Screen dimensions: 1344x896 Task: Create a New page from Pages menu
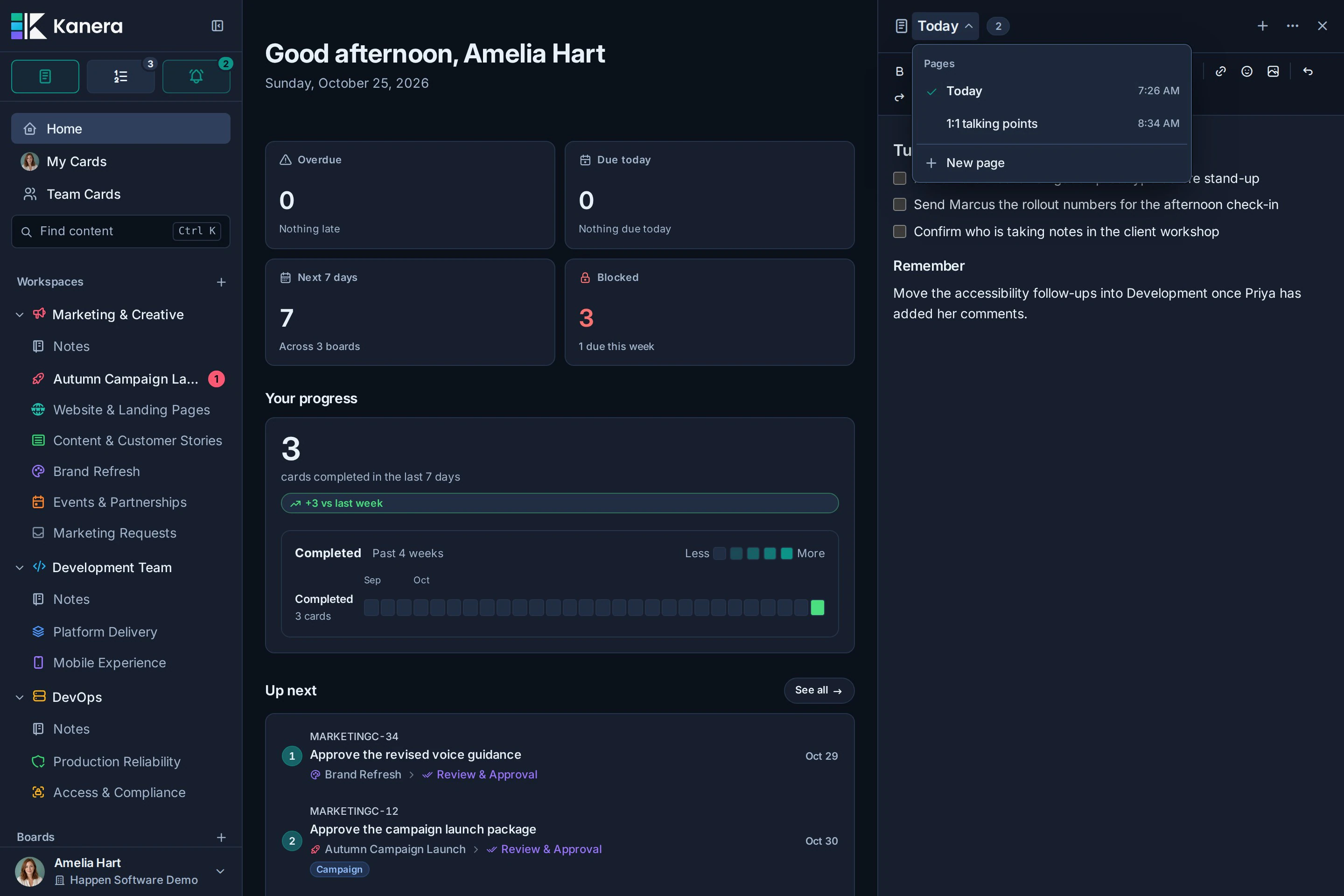pos(1051,163)
